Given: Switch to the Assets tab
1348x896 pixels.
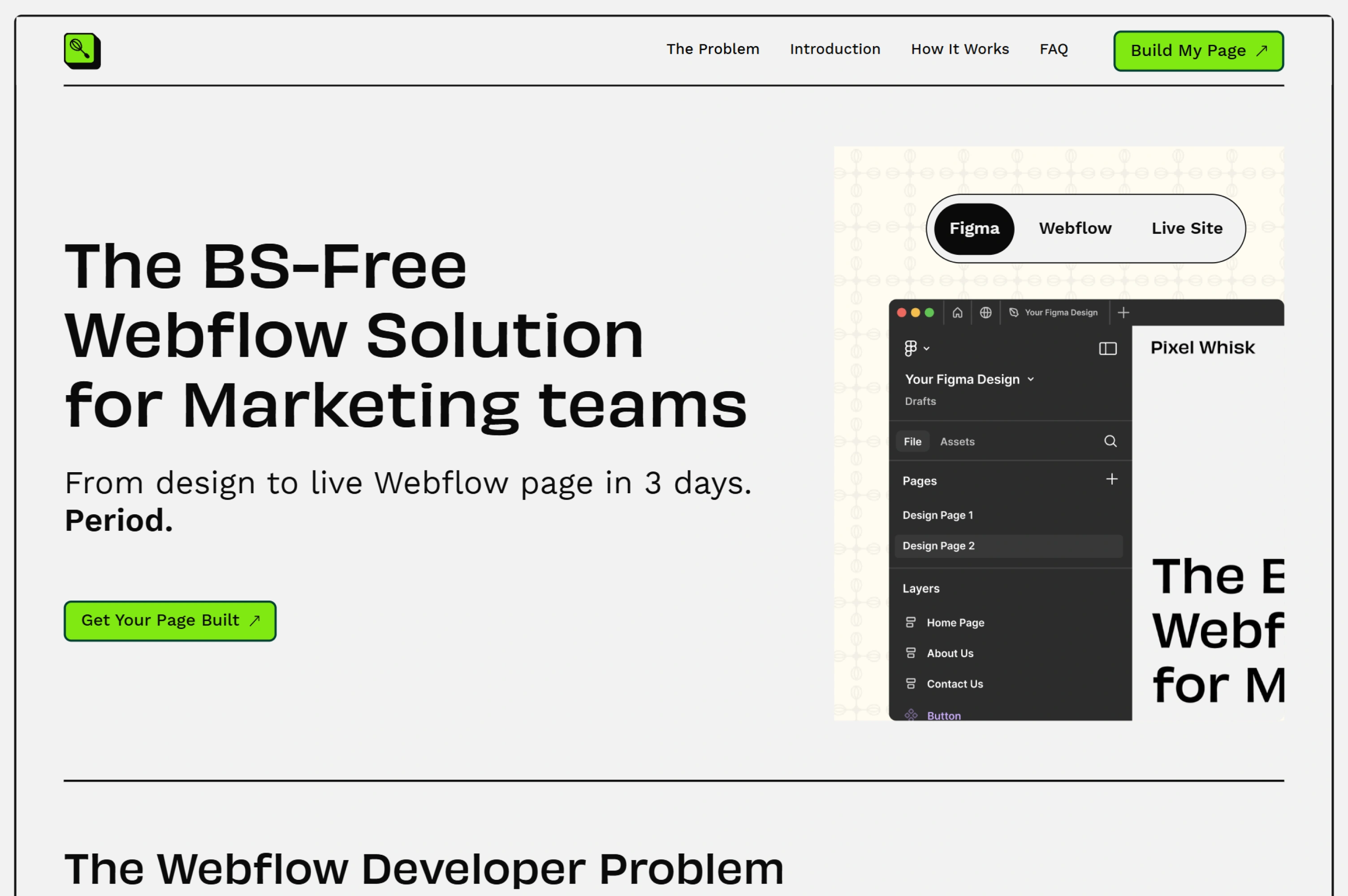Looking at the screenshot, I should [x=957, y=442].
